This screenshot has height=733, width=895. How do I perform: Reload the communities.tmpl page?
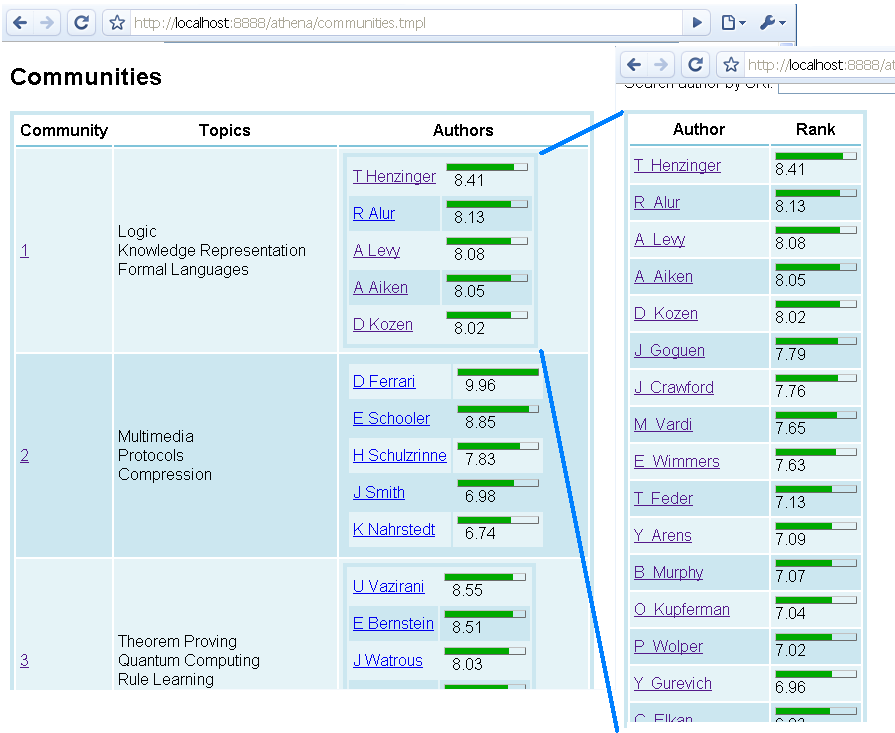pyautogui.click(x=81, y=23)
